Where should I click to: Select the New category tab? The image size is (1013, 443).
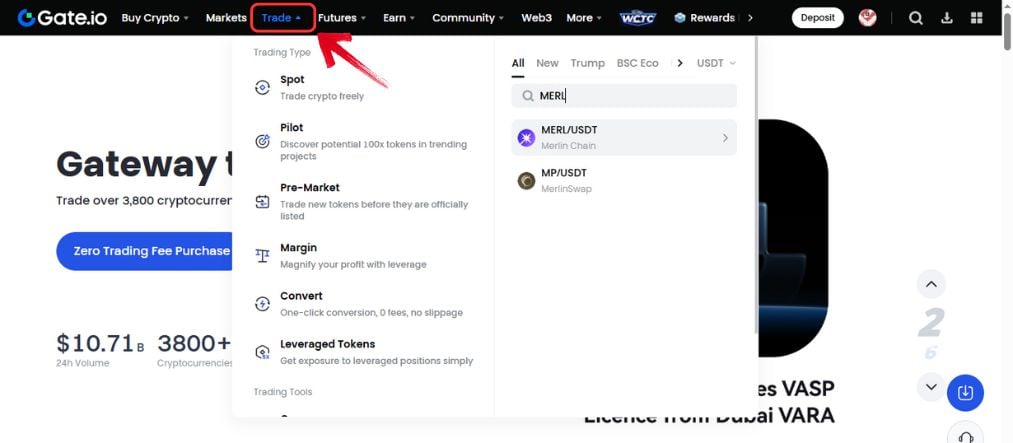click(547, 63)
